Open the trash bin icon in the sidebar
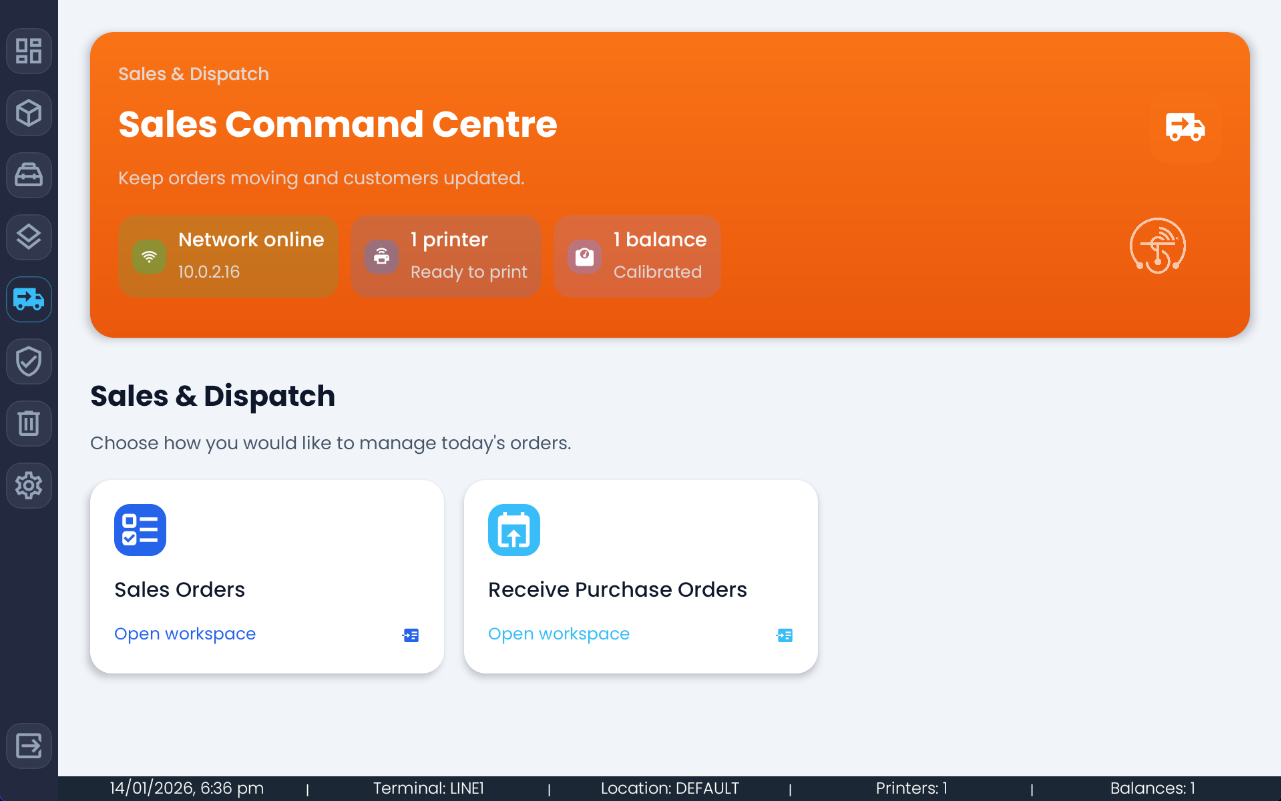Screen dimensions: 1281x801 (x=29, y=423)
